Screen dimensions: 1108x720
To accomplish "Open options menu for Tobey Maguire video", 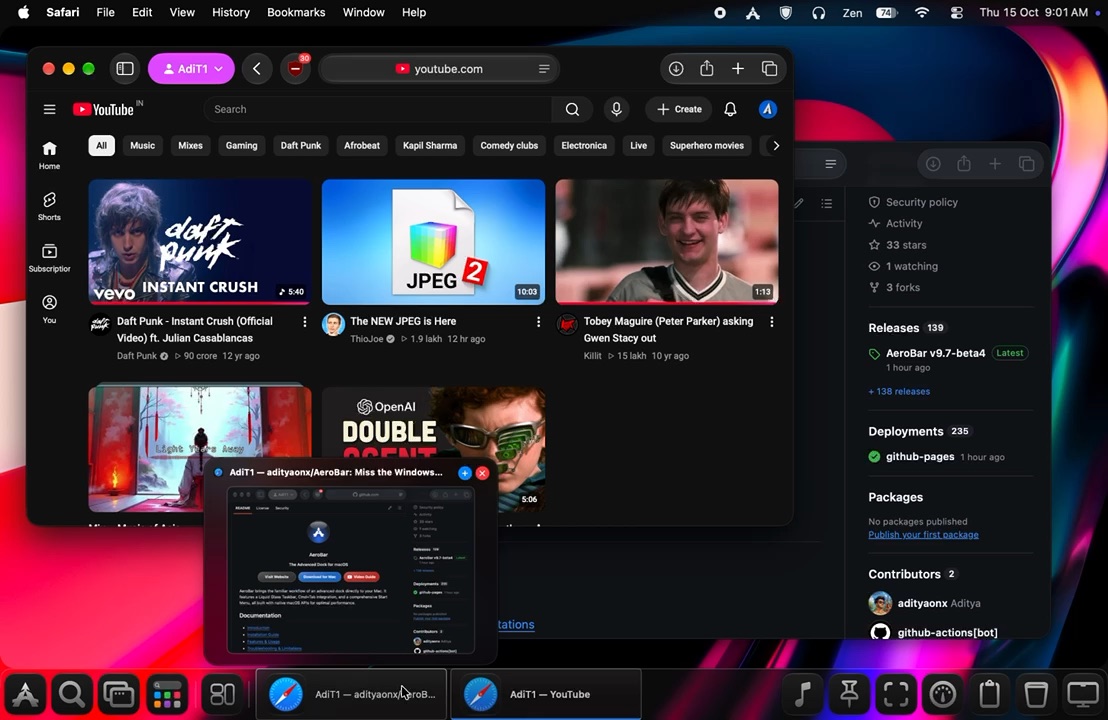I will point(772,321).
